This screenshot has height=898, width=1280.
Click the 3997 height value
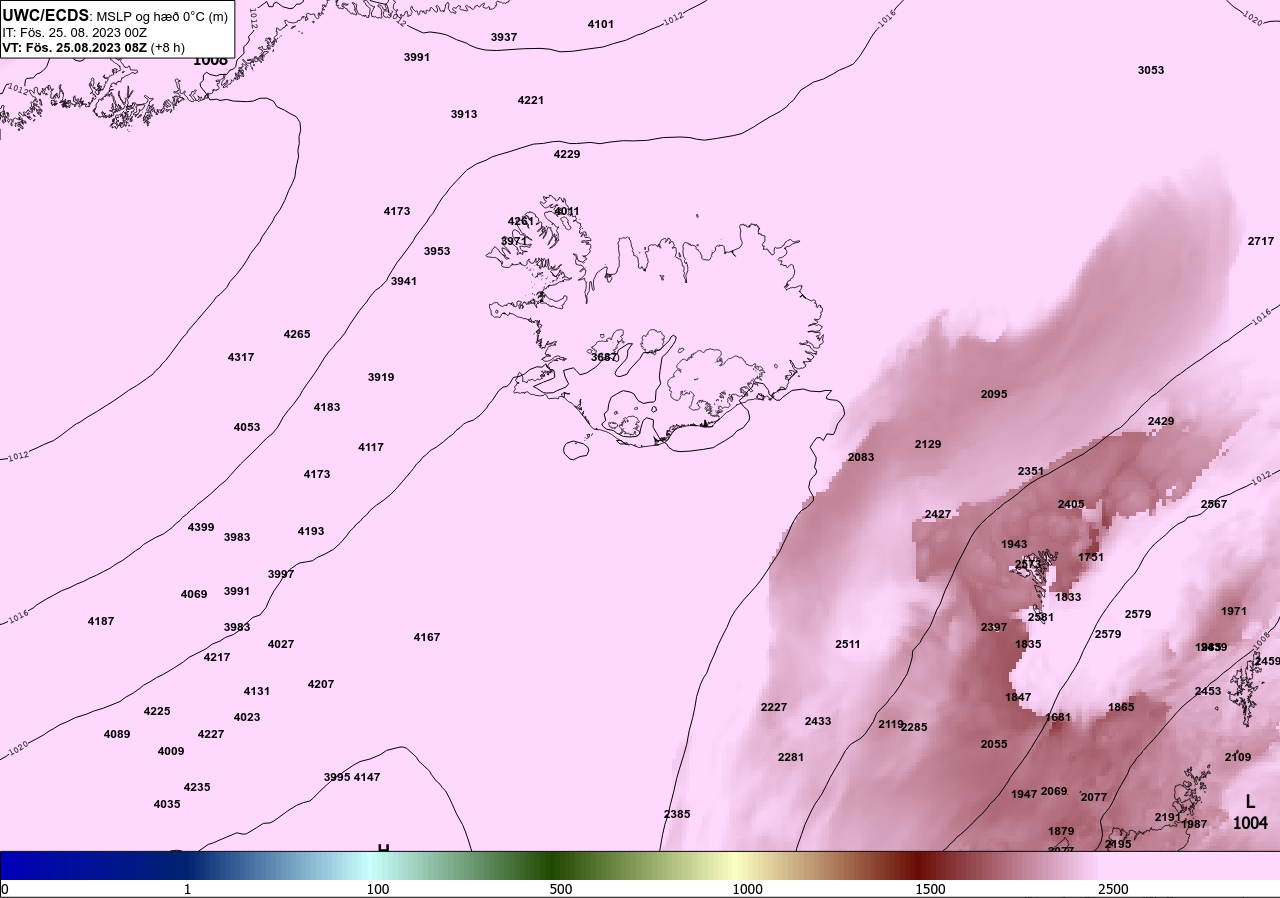[x=281, y=574]
